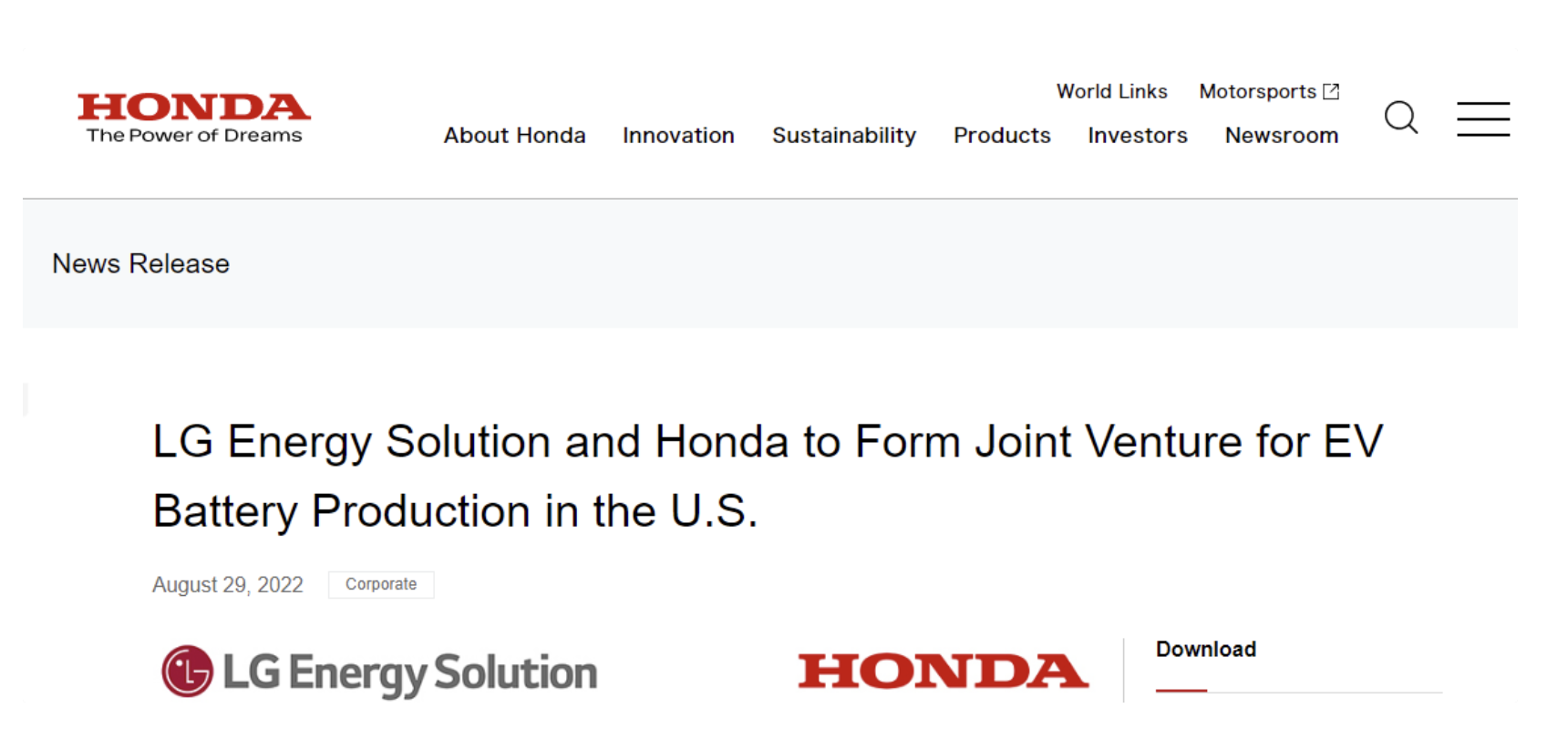
Task: Select Sustainability in the navigation bar
Action: pyautogui.click(x=843, y=136)
